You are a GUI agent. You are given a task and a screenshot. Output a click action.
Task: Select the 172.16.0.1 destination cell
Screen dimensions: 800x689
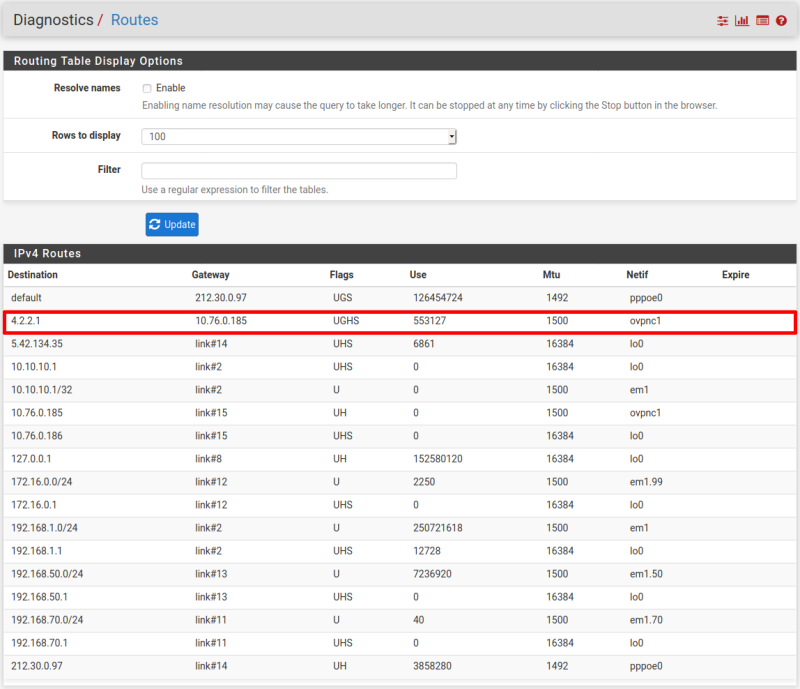34,504
